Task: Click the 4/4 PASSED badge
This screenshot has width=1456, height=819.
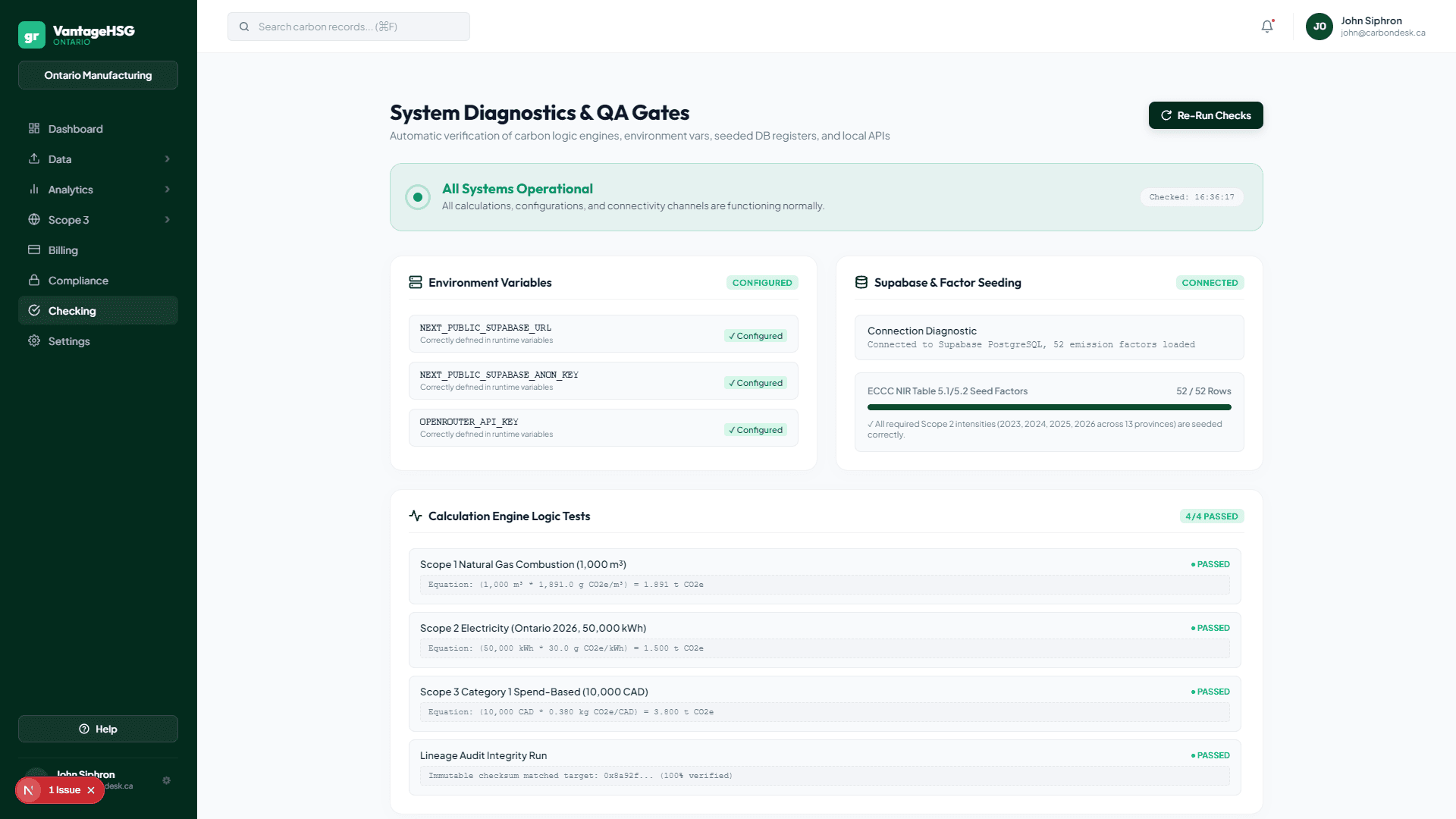Action: 1212,516
